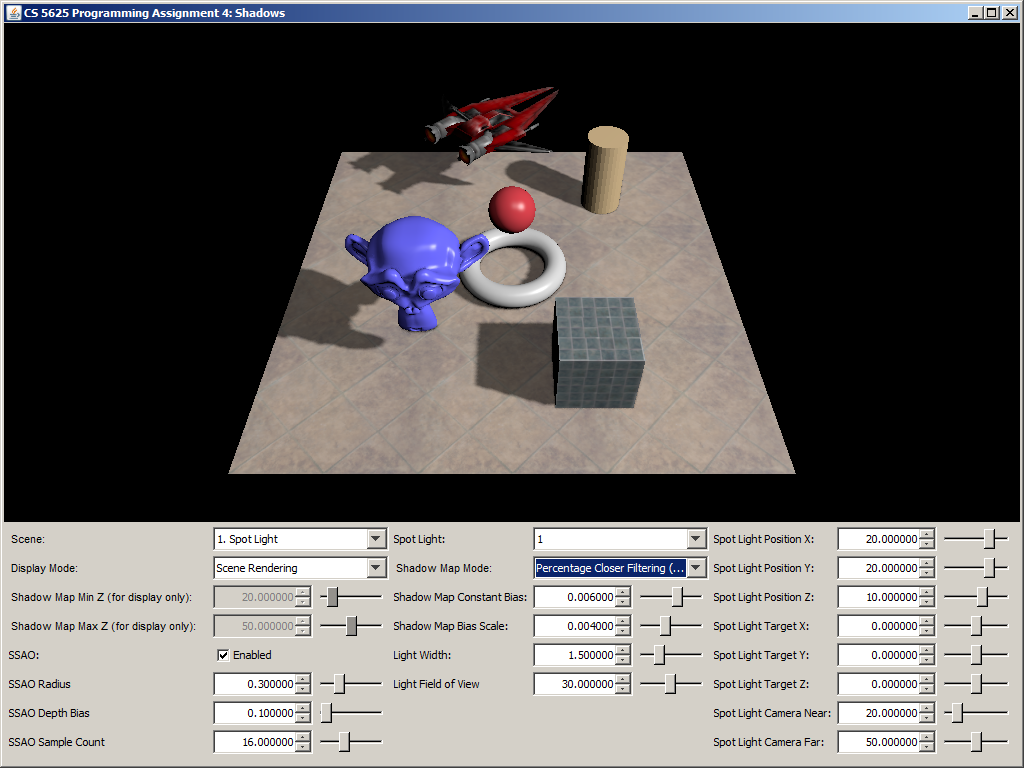The height and width of the screenshot is (768, 1024).
Task: Click the SSAO Depth Bias value field
Action: click(x=255, y=713)
